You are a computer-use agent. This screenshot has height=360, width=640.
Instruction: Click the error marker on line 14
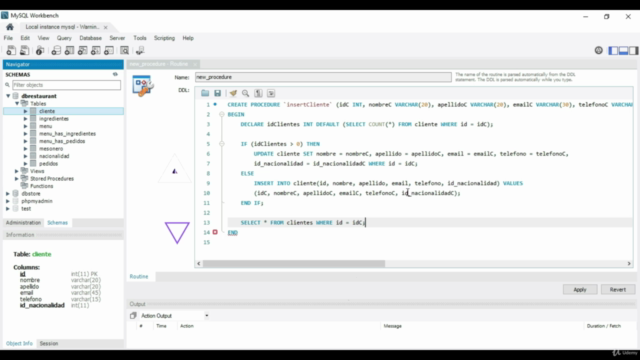(x=215, y=232)
